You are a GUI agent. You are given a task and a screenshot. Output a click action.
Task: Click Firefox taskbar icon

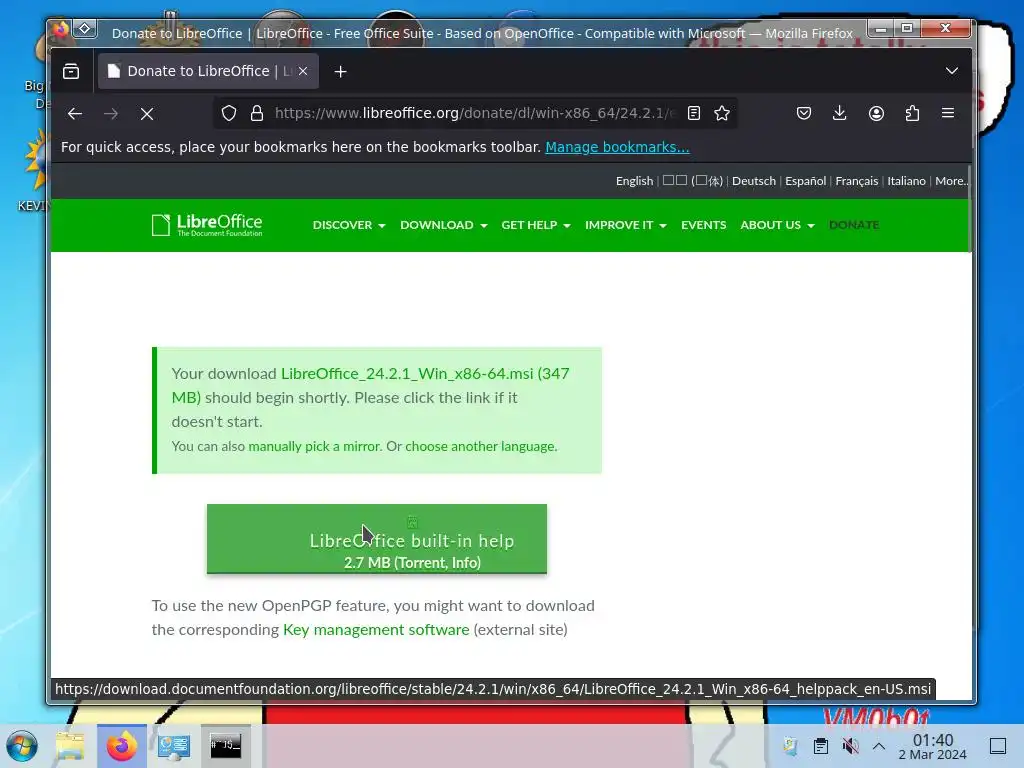coord(122,746)
